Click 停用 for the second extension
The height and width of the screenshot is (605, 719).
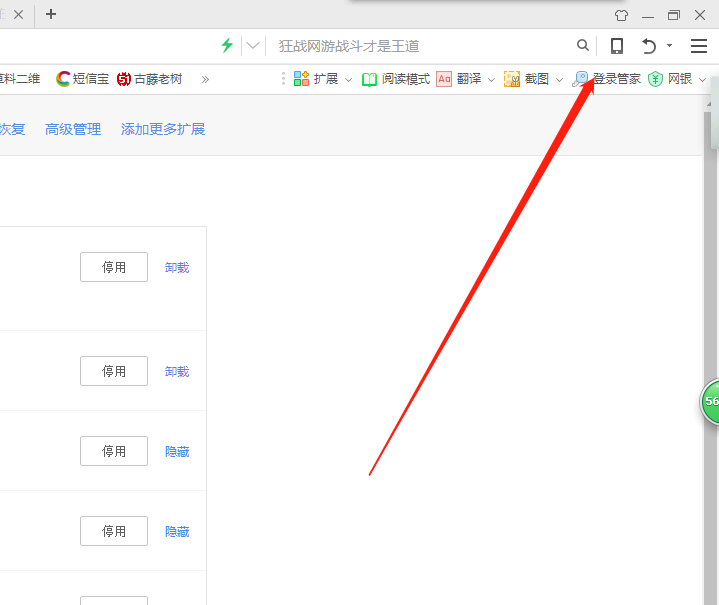[x=114, y=371]
